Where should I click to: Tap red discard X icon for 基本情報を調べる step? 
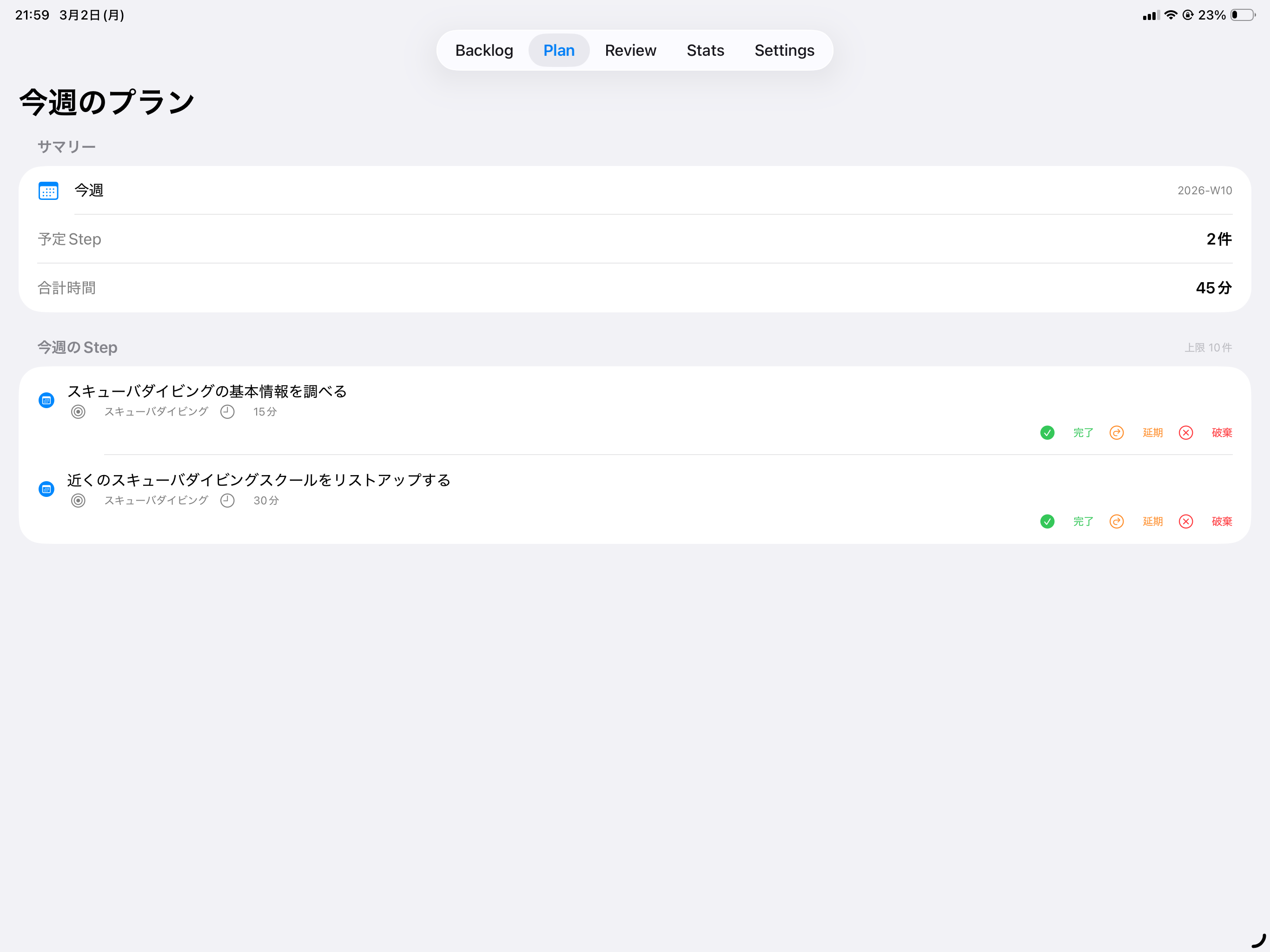tap(1185, 432)
